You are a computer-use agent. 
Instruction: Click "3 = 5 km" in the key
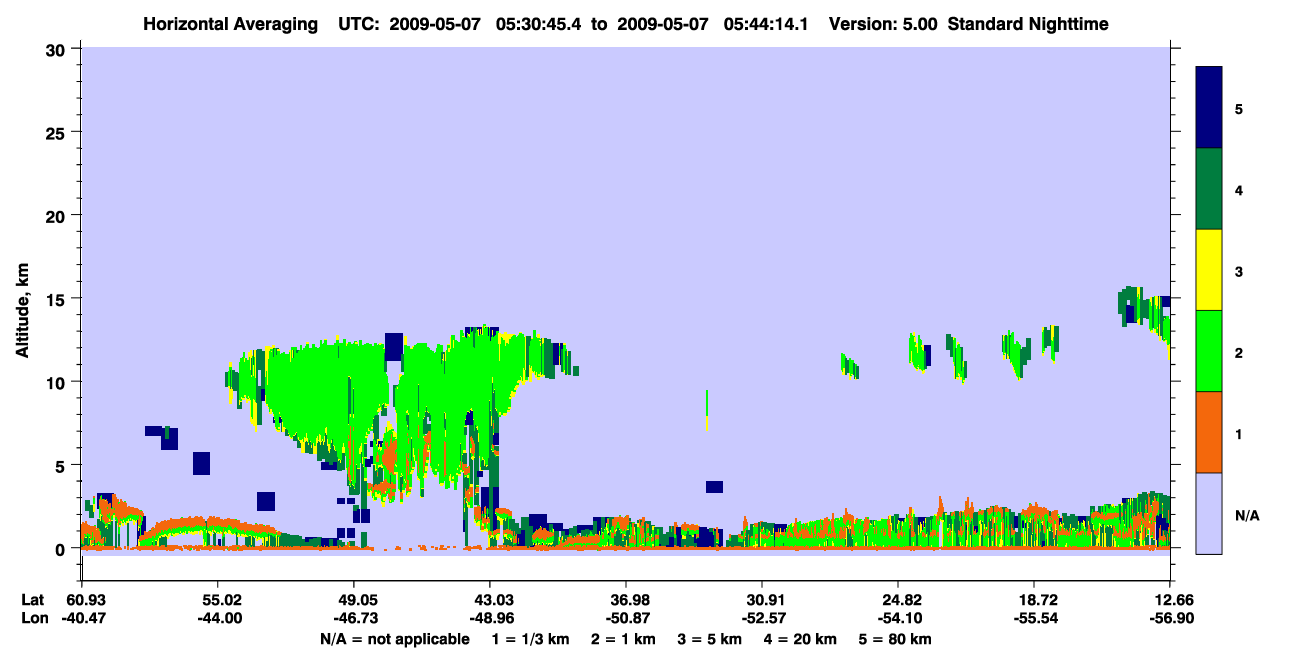click(709, 639)
